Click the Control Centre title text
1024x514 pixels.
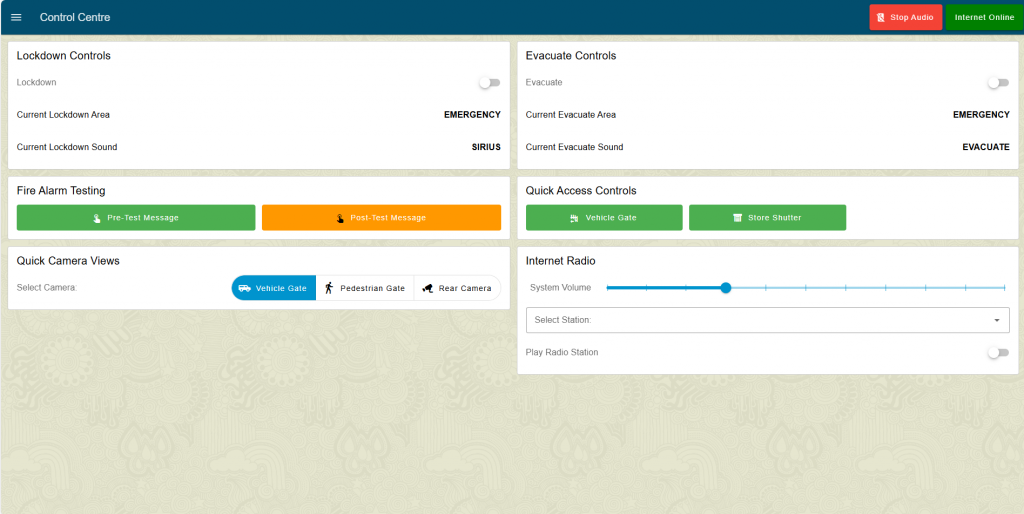coord(75,17)
